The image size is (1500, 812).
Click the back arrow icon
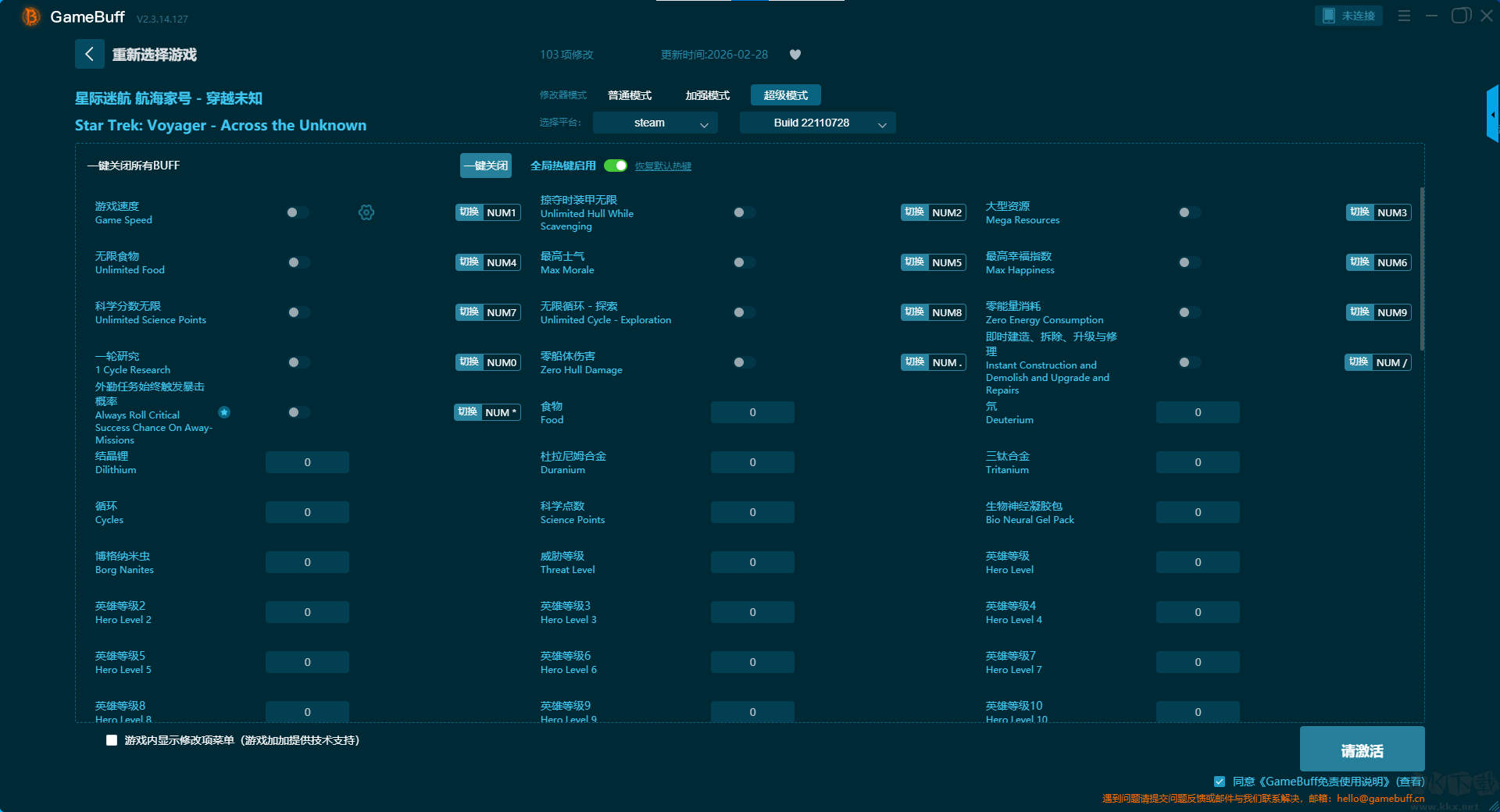pos(89,54)
